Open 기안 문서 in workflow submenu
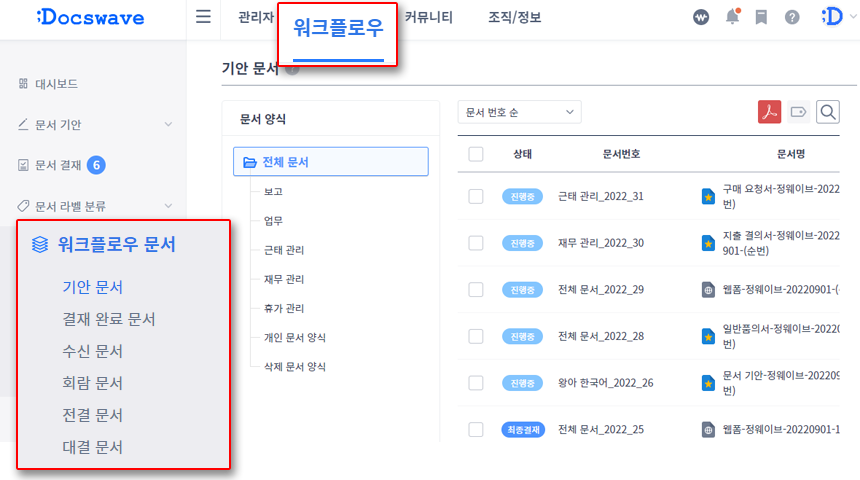The image size is (860, 480). [92, 287]
